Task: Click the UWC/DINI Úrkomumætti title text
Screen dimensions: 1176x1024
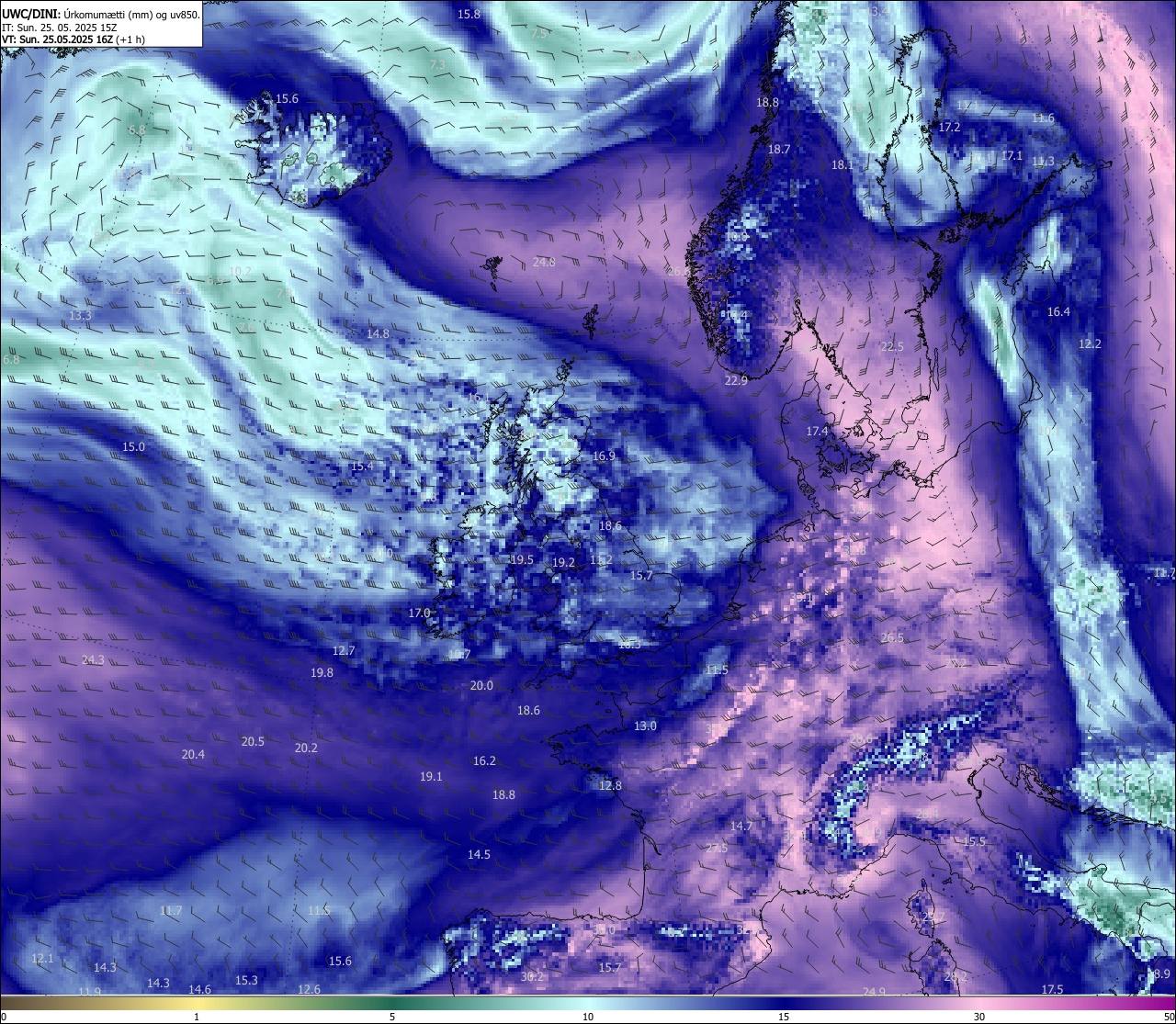Action: click(100, 15)
